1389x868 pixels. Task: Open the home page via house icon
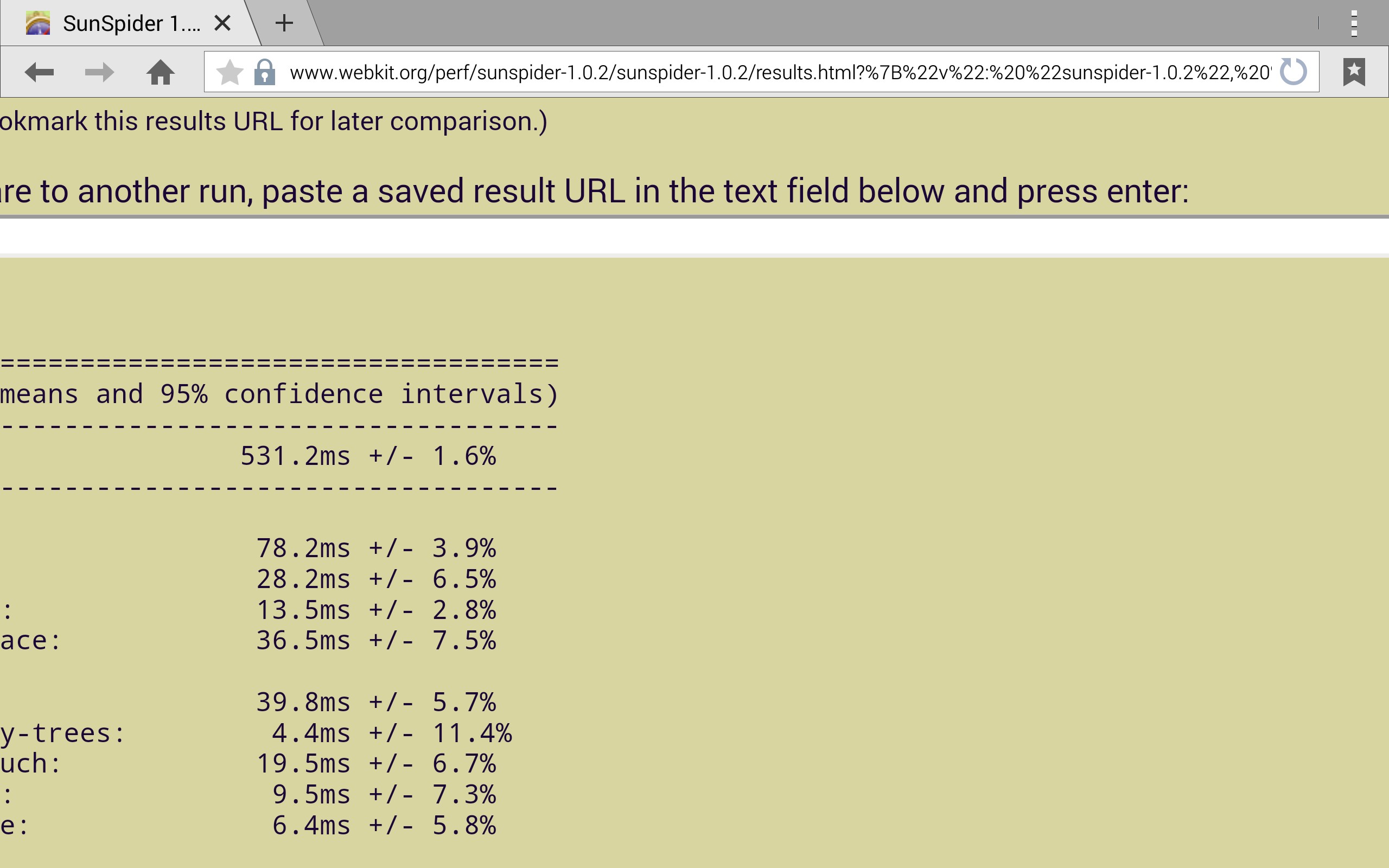tap(160, 72)
